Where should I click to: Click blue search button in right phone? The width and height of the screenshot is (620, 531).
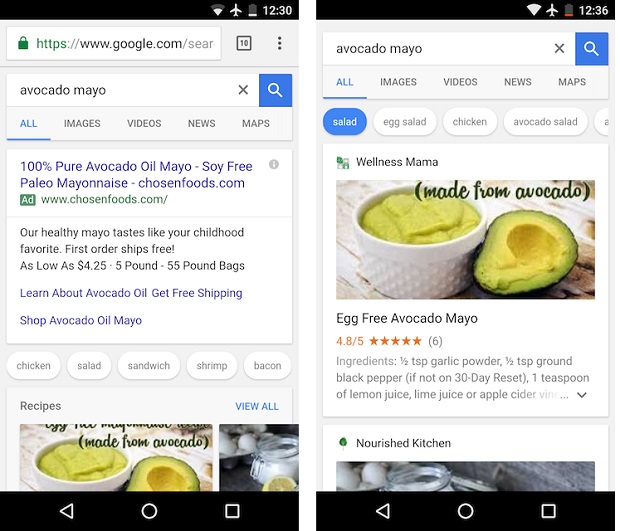pos(591,49)
